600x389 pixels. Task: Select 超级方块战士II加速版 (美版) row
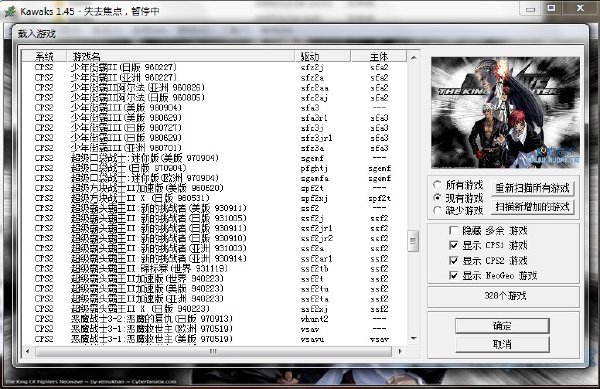[214, 188]
